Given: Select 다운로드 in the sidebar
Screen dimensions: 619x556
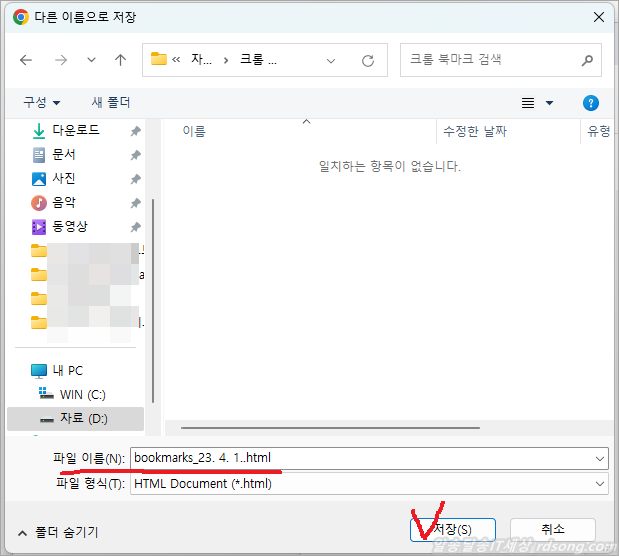Looking at the screenshot, I should pyautogui.click(x=76, y=130).
